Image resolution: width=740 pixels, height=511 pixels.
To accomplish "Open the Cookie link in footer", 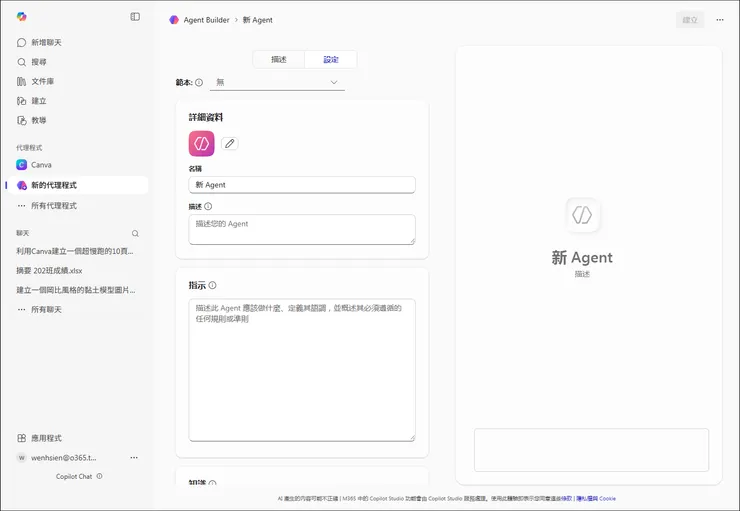I will (607, 498).
